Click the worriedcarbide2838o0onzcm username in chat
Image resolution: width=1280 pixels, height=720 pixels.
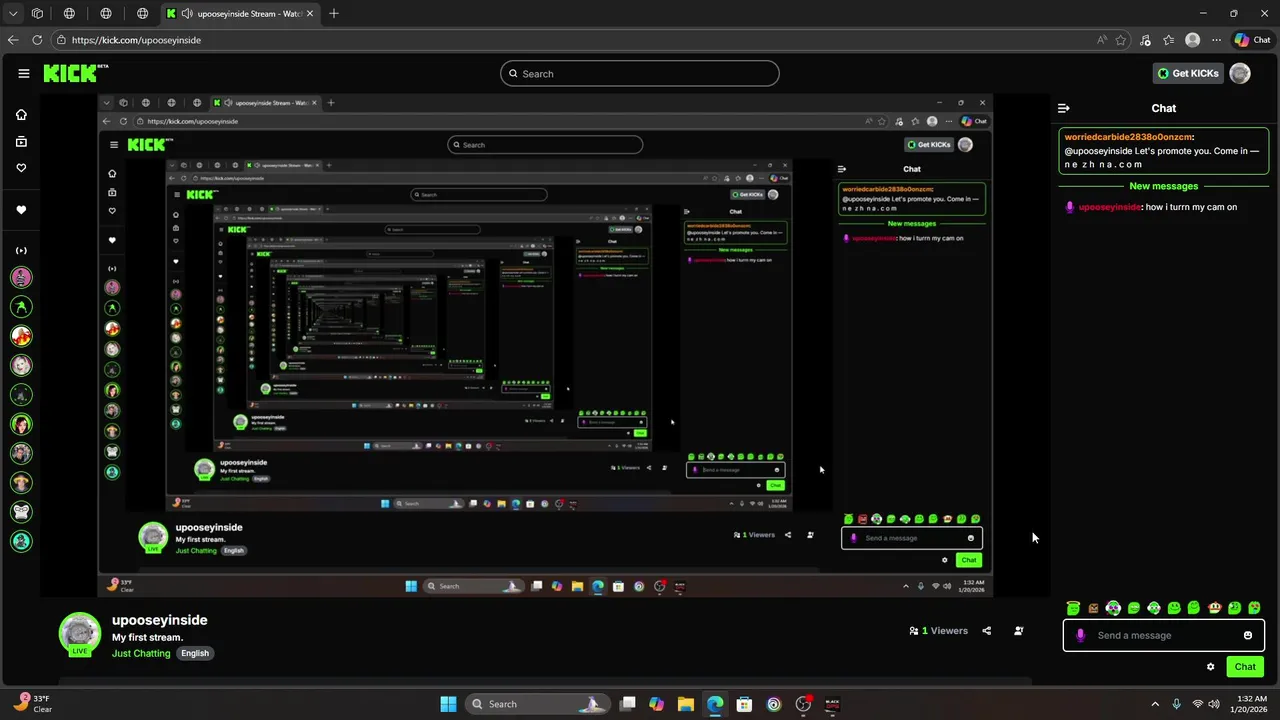point(1128,137)
